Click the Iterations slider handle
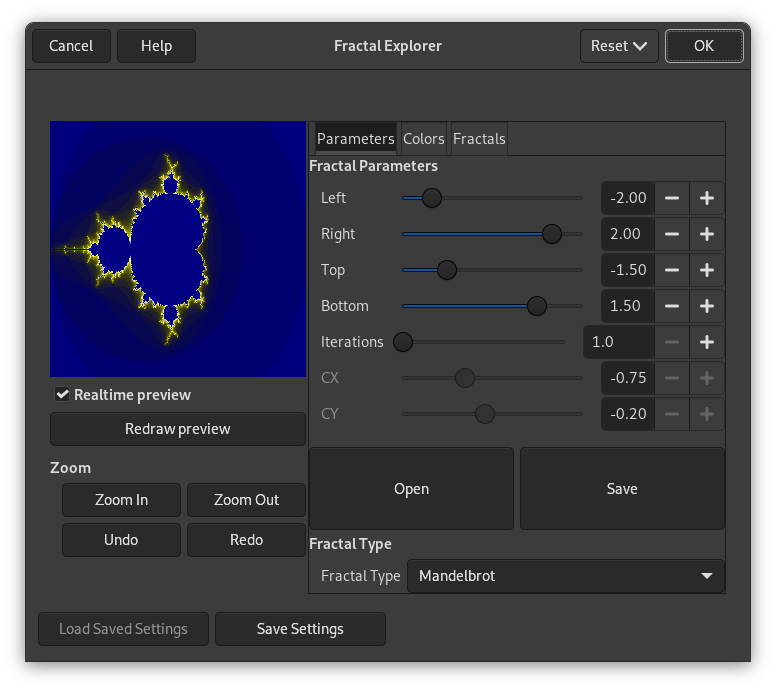 pos(403,342)
